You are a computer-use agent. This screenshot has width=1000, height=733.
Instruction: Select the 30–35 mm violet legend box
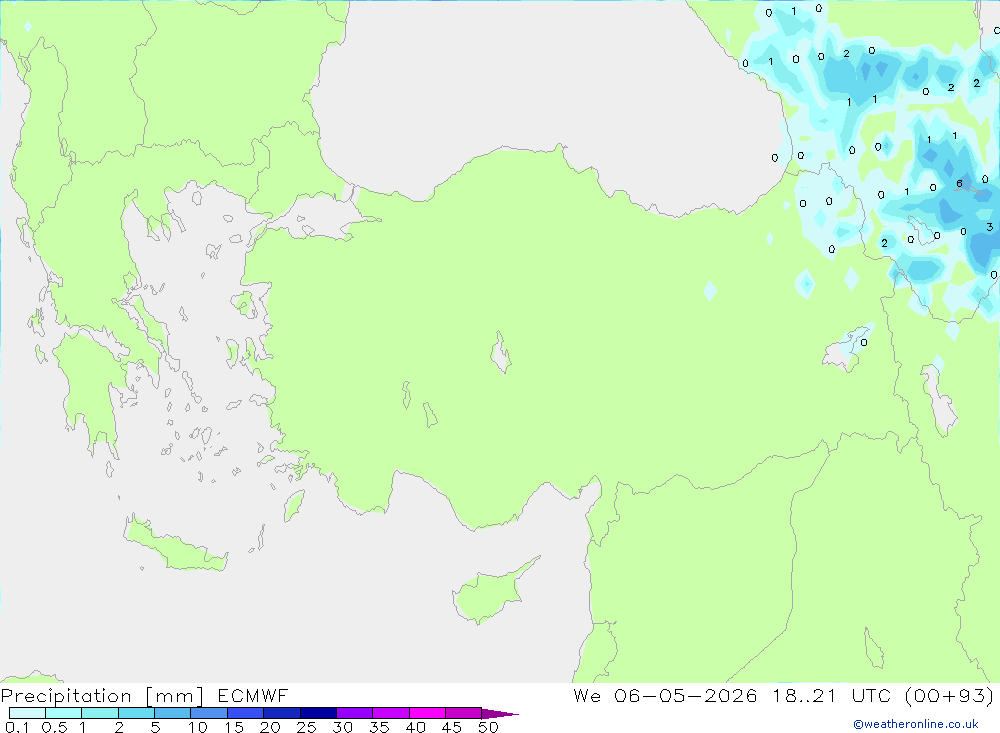[x=355, y=713]
